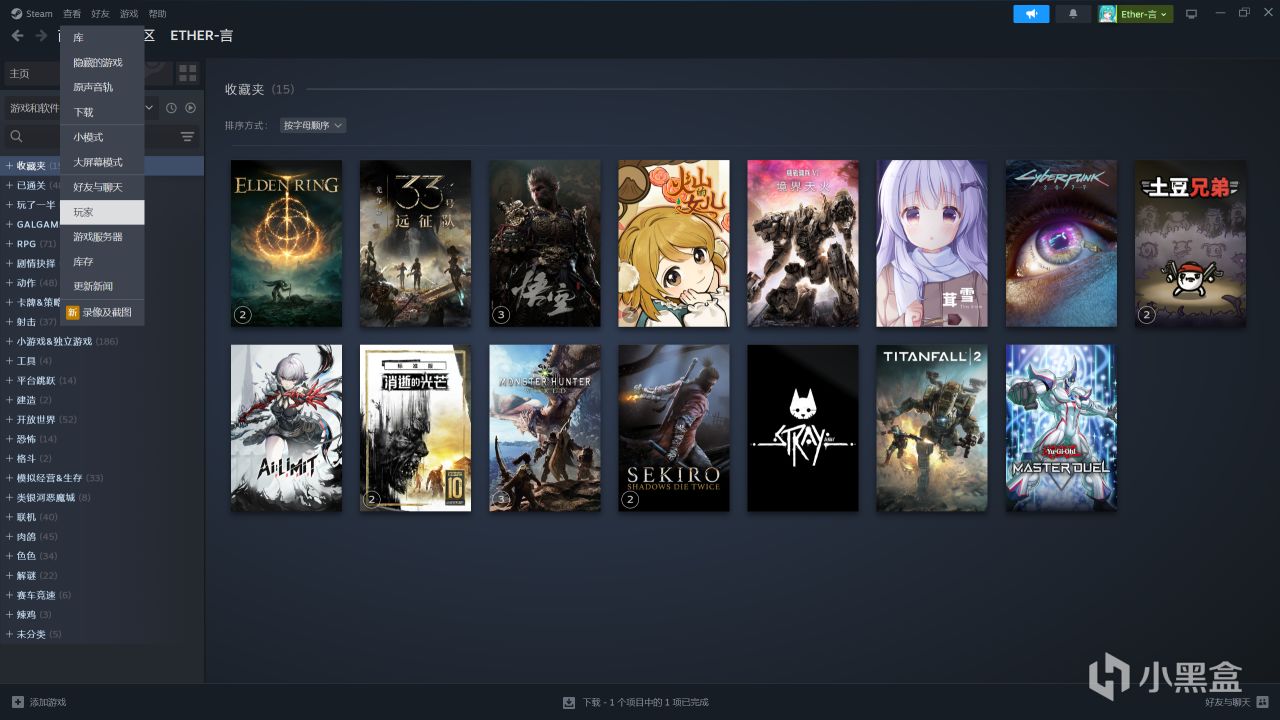Select 库 in the view menu
This screenshot has height=720, width=1280.
click(102, 38)
